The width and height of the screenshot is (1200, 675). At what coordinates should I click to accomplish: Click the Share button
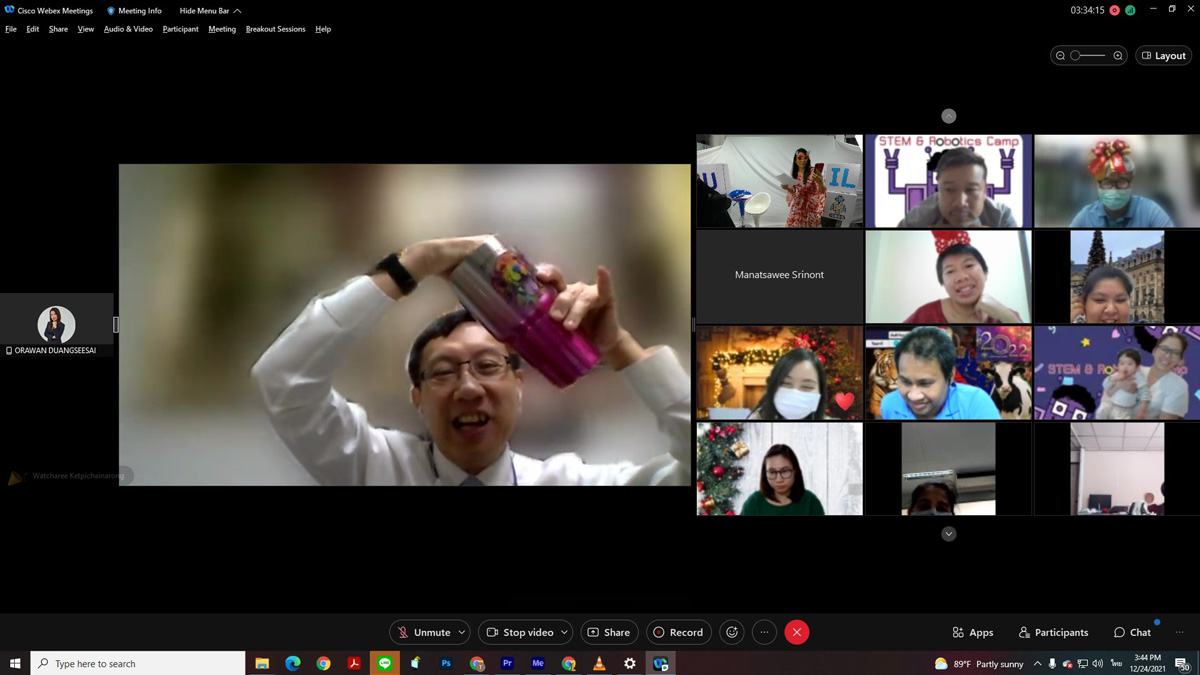point(609,632)
